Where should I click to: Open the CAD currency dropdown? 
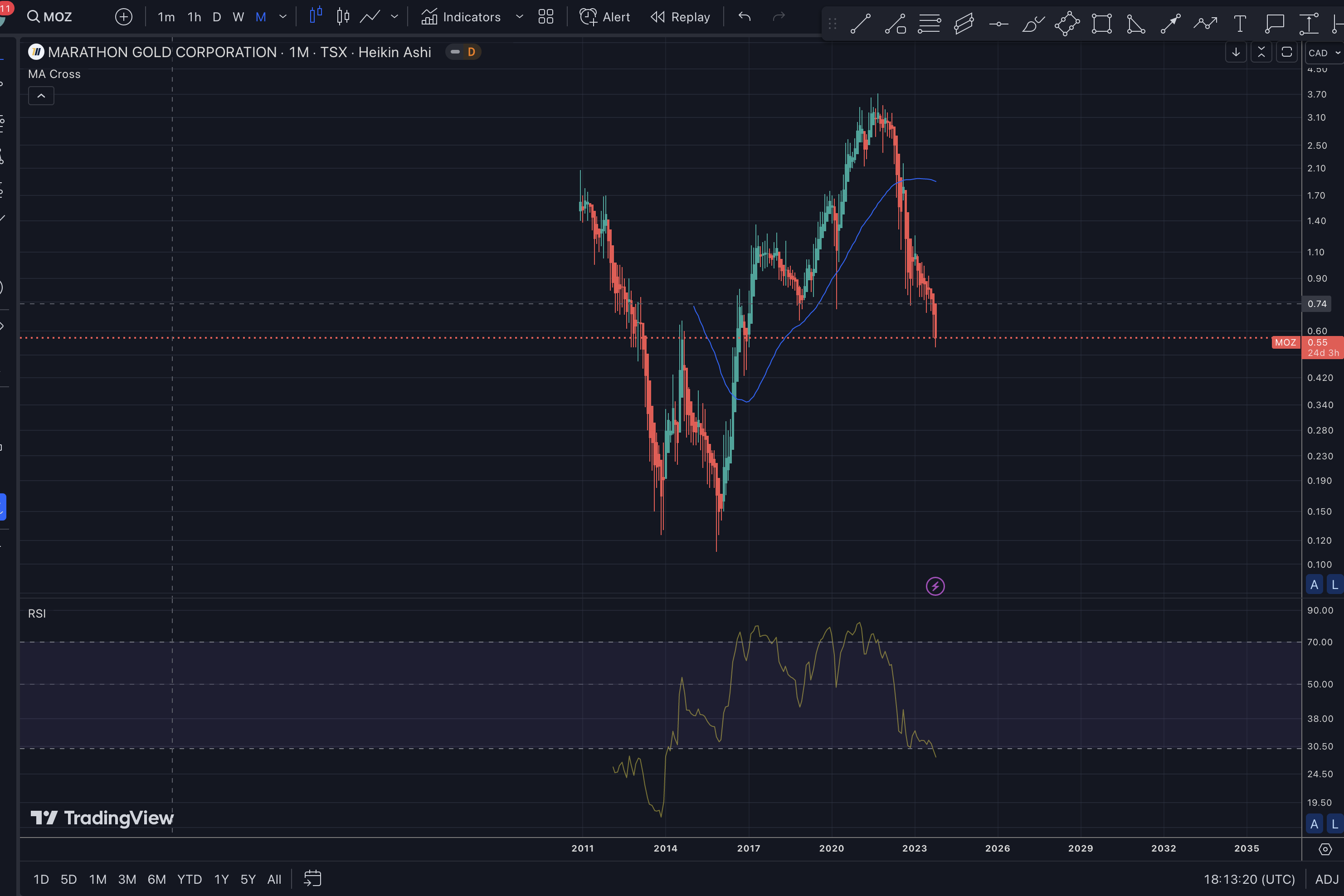coord(1324,53)
